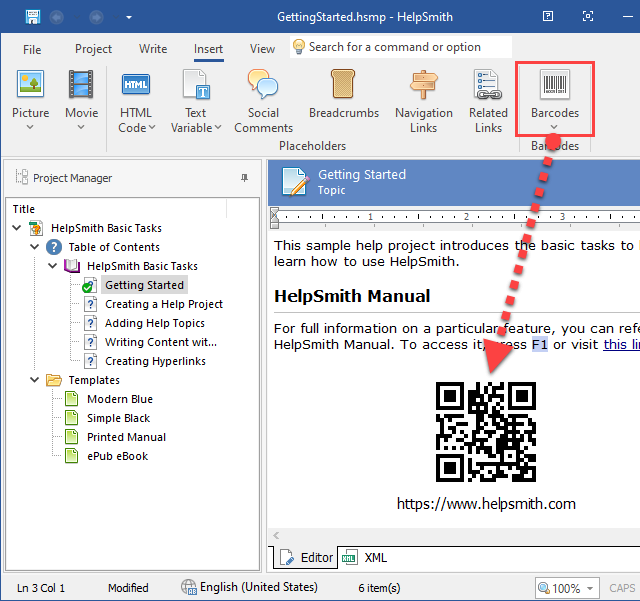Click the search for a command box

click(401, 47)
